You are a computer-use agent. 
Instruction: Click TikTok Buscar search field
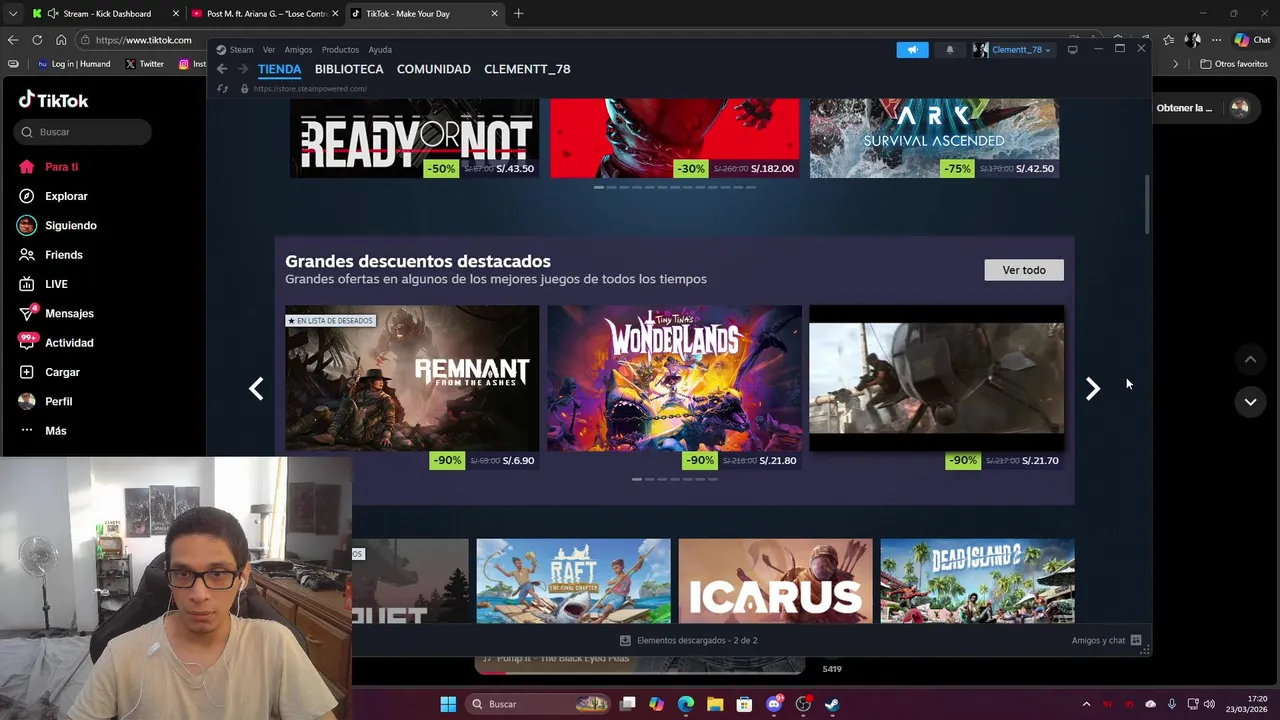click(x=83, y=132)
